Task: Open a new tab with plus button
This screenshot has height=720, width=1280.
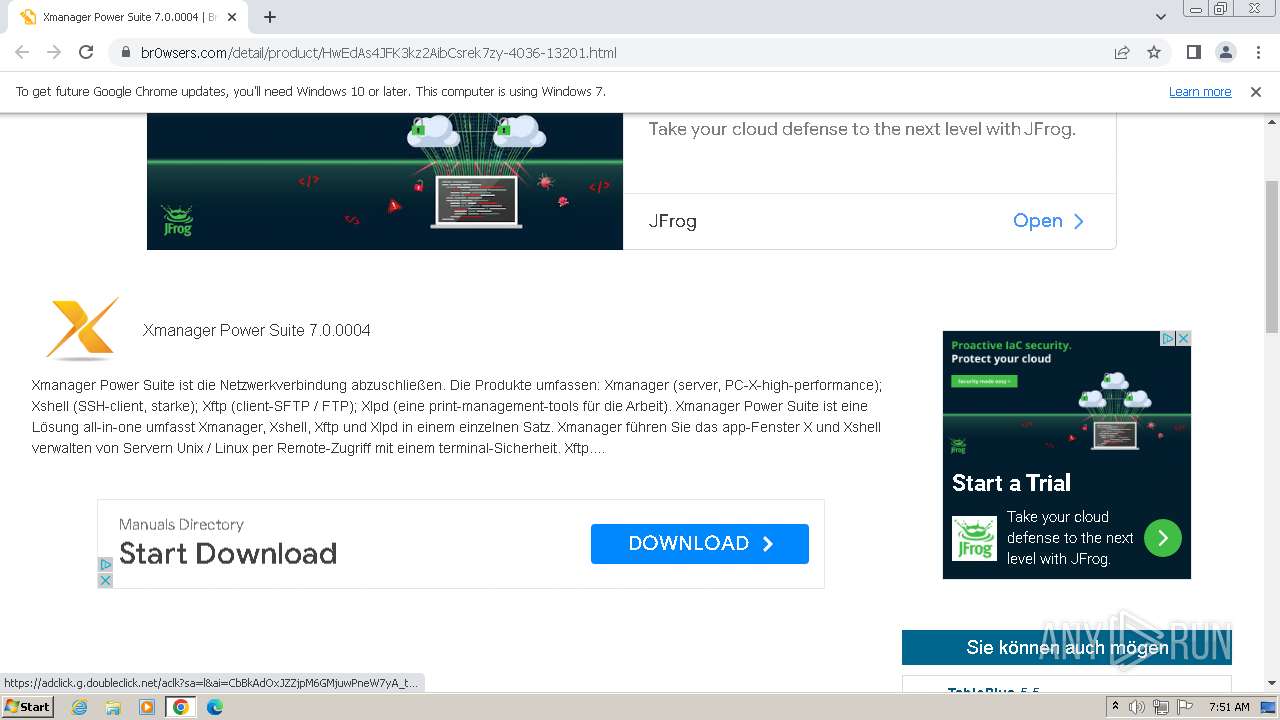Action: (x=270, y=17)
